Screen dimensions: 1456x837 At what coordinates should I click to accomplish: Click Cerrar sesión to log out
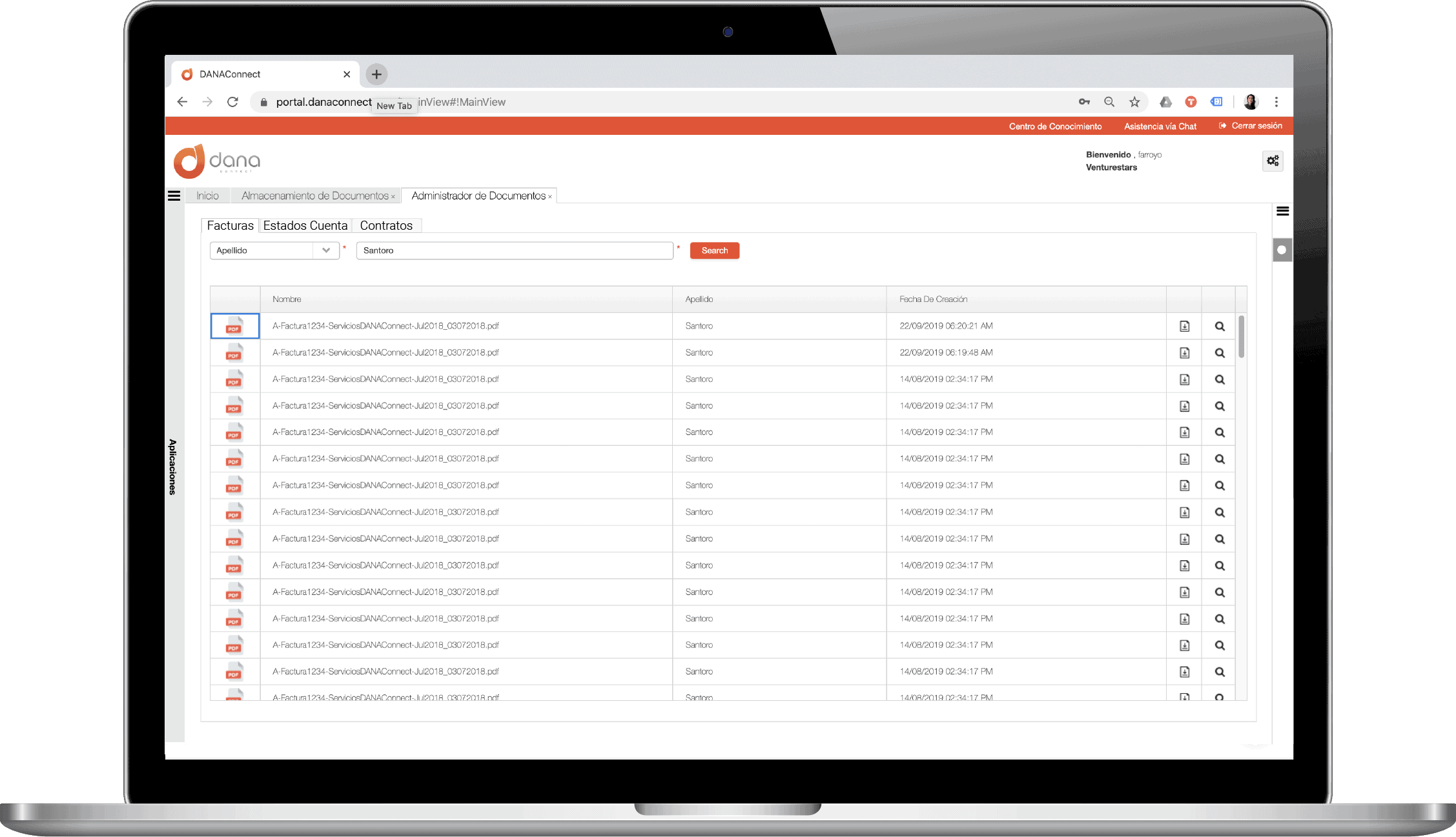pos(1251,126)
